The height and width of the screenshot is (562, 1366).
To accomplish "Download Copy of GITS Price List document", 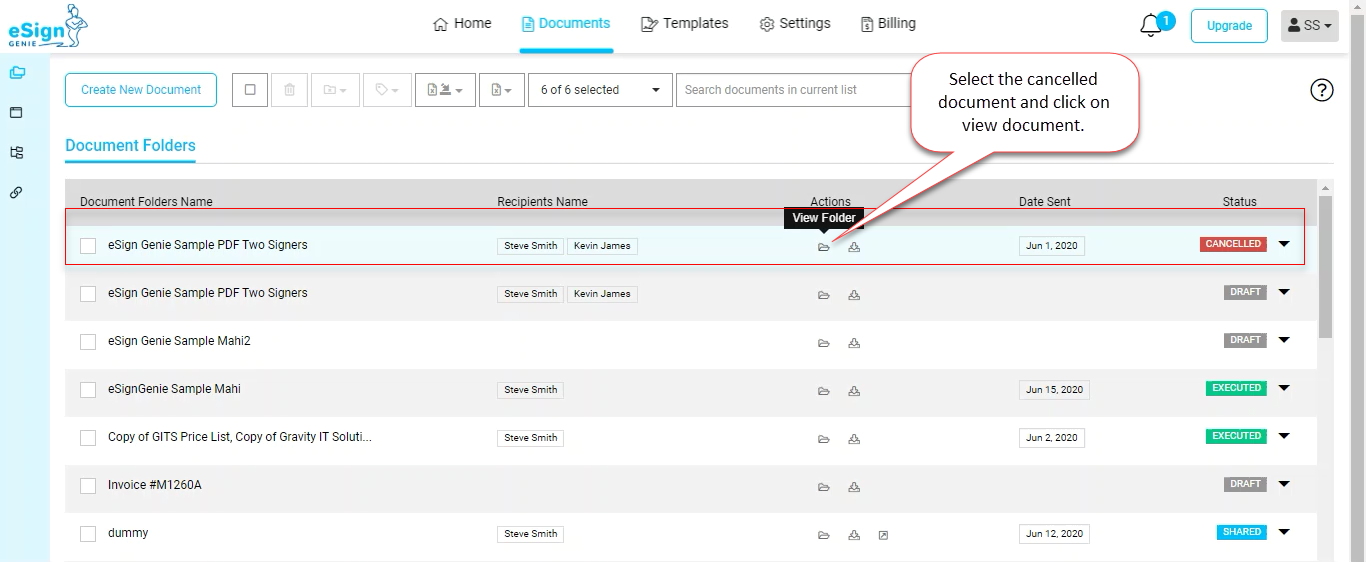I will pos(854,439).
